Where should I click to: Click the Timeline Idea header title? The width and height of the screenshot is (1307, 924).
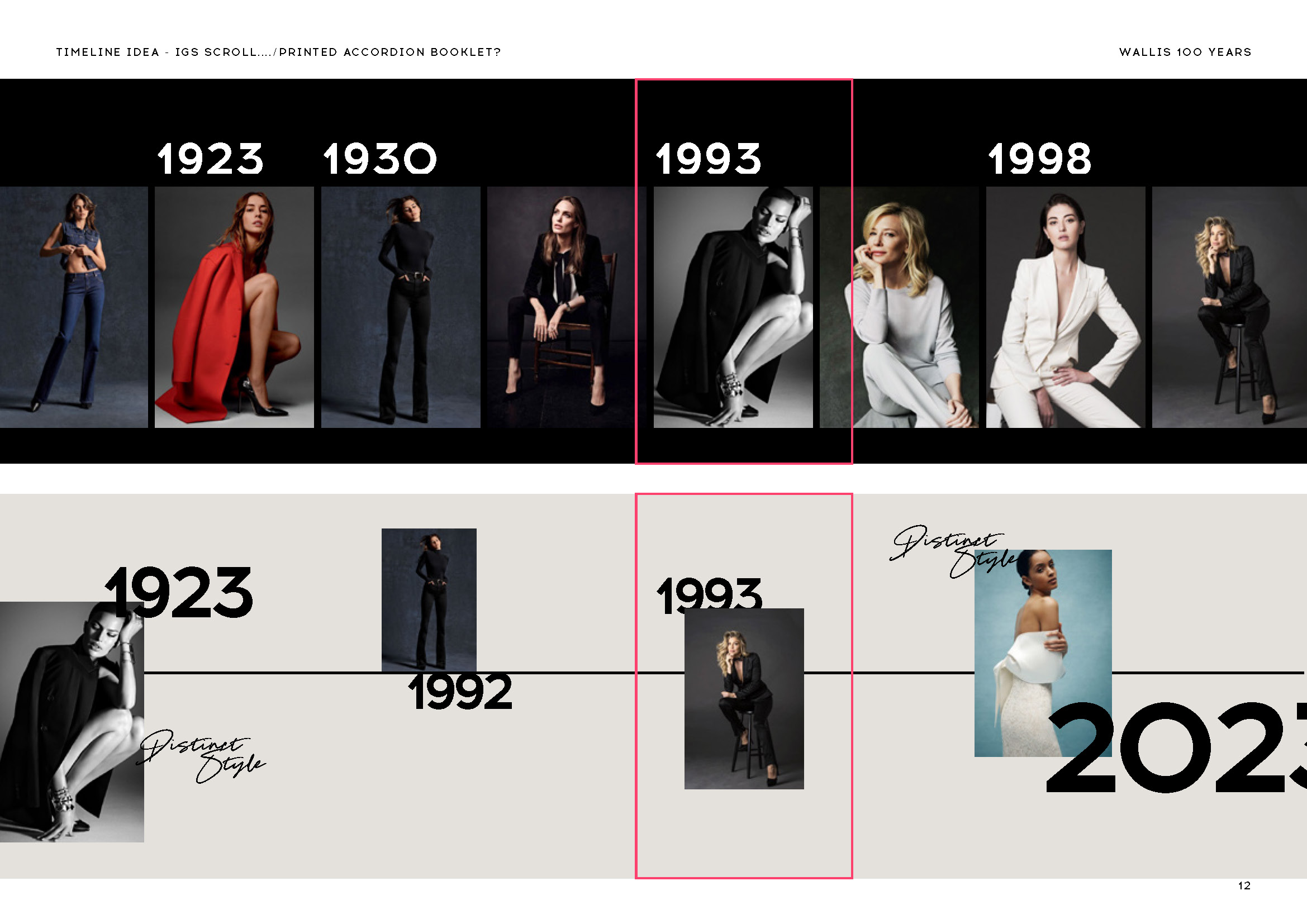(278, 53)
